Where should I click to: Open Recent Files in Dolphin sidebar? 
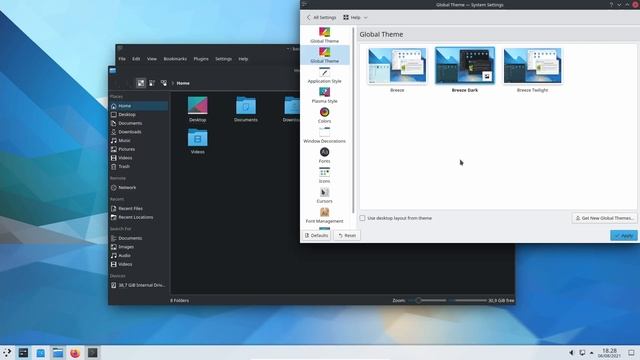[x=139, y=209]
